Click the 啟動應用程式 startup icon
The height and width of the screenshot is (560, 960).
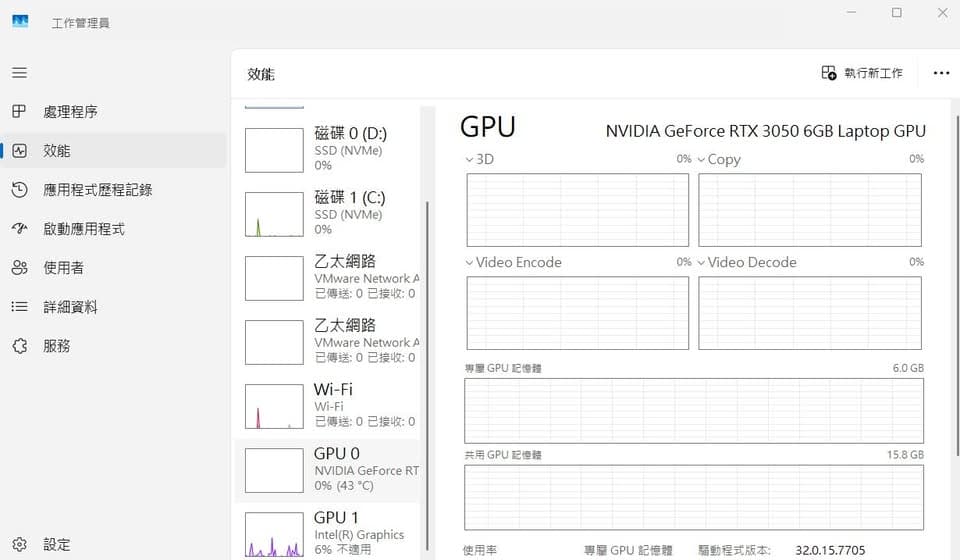click(x=20, y=229)
